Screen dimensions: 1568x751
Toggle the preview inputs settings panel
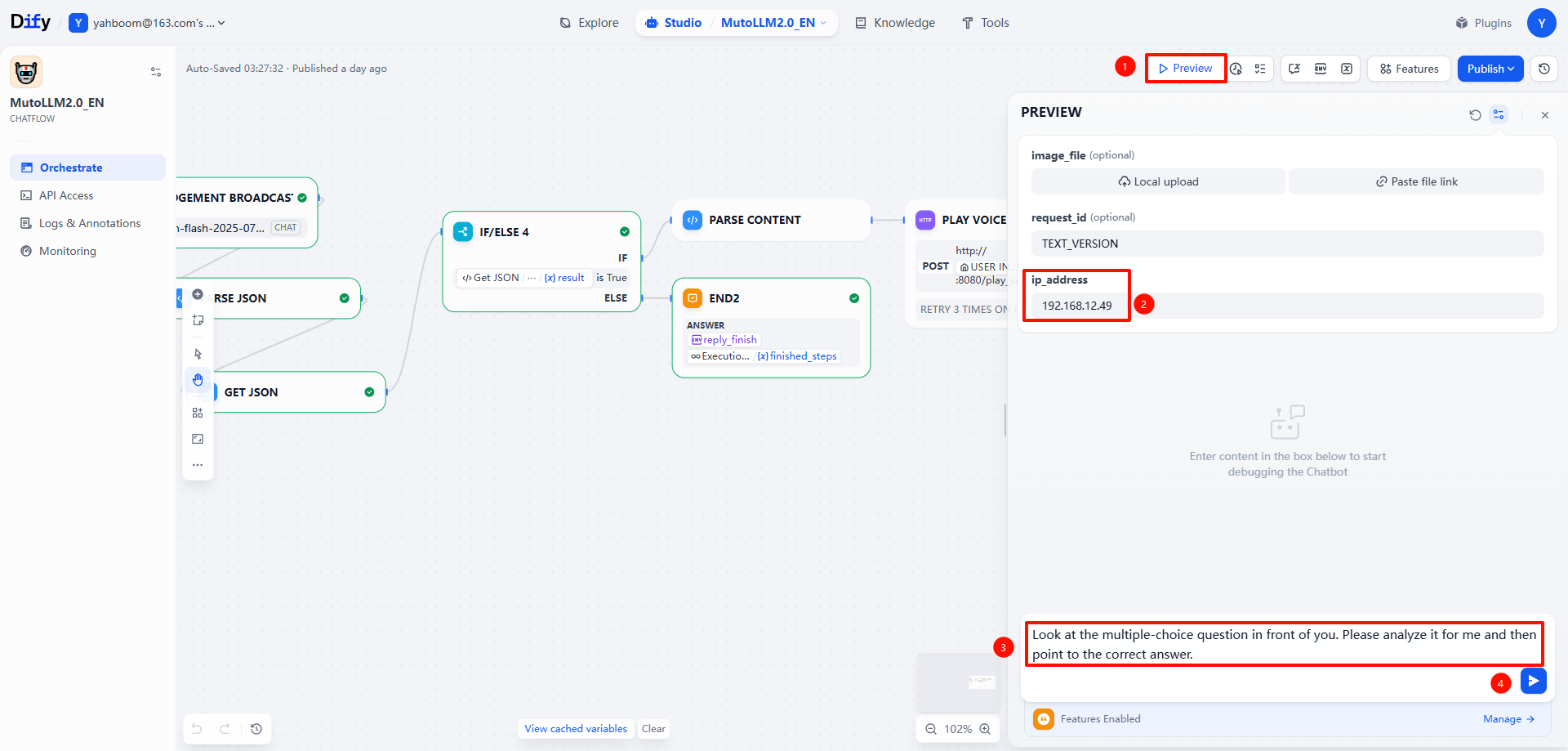1499,115
